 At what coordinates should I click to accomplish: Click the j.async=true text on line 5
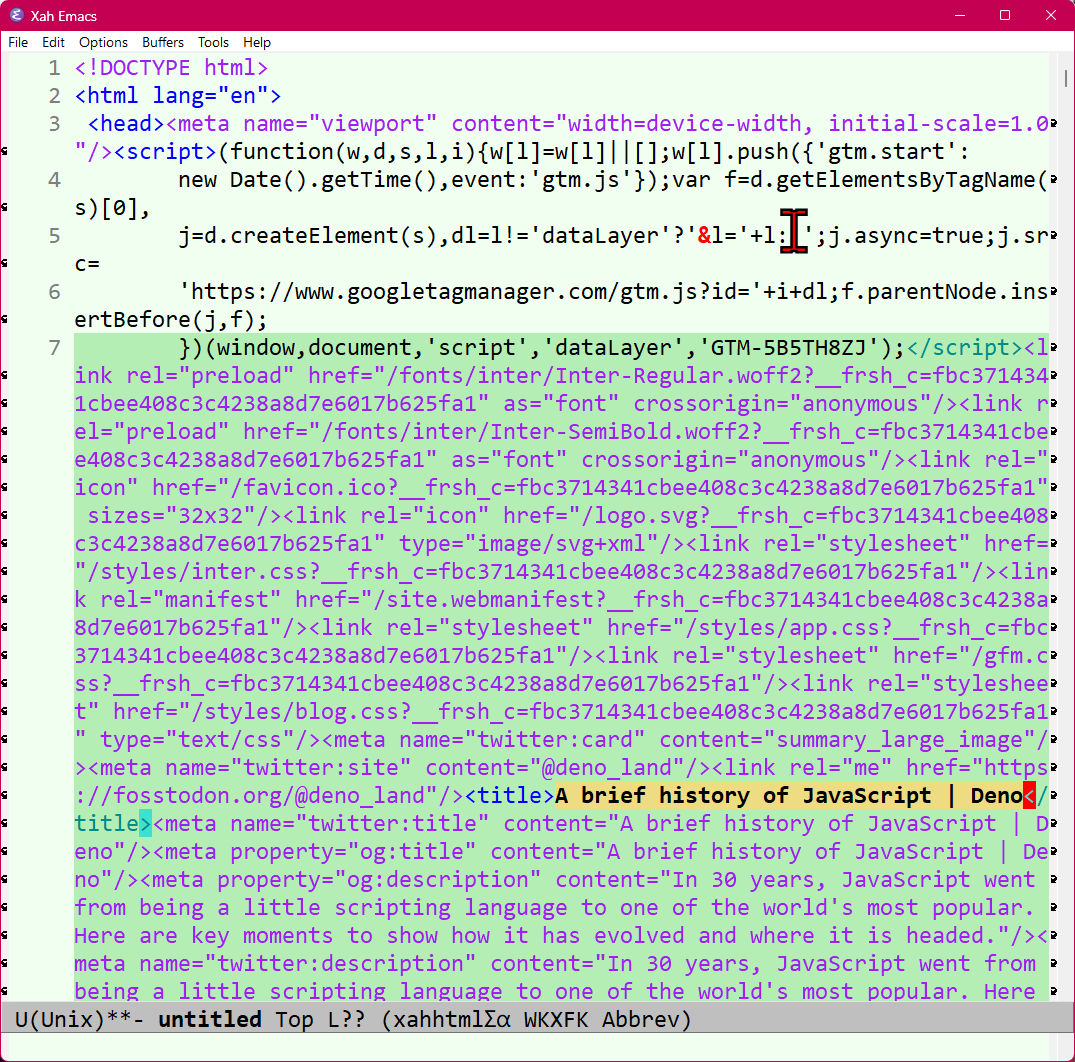pyautogui.click(x=904, y=236)
